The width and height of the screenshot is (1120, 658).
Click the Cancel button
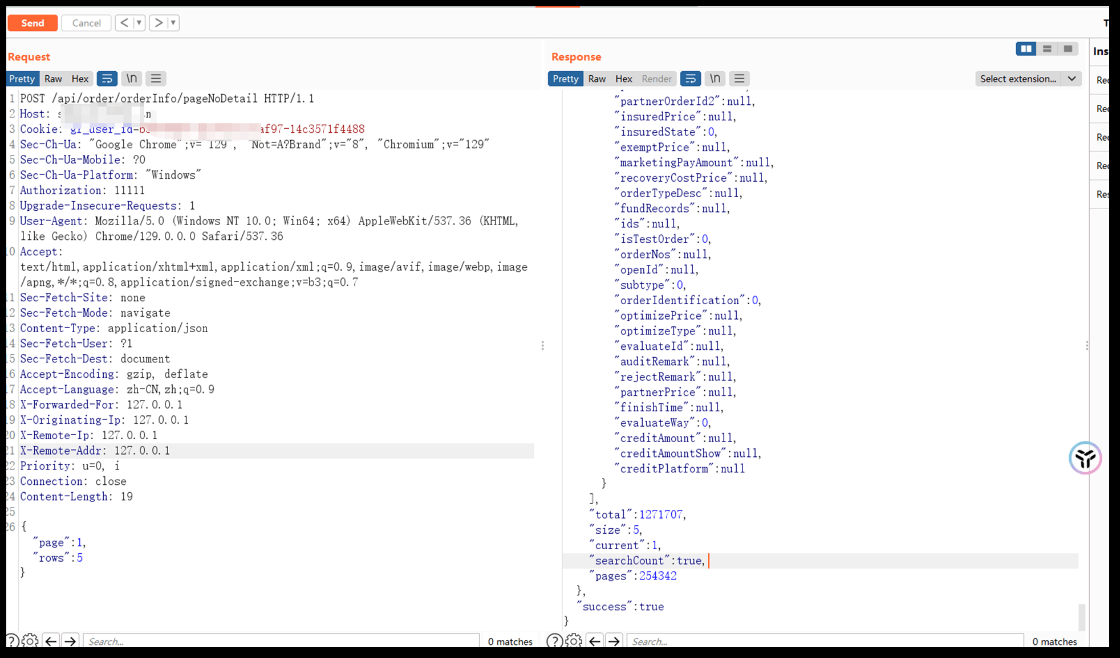pyautogui.click(x=86, y=23)
